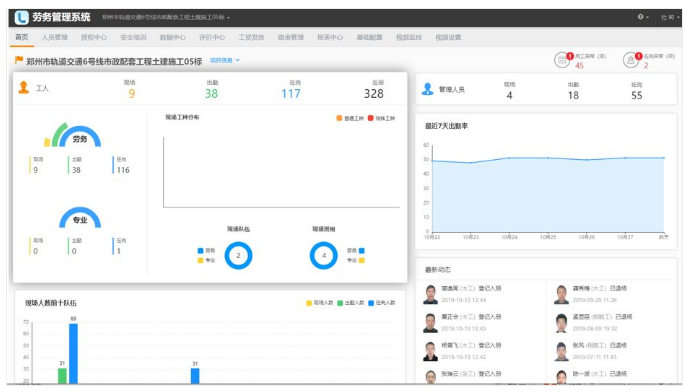Viewport: 691px width, 392px height.
Task: Click the 劳务 gauge arc chart
Action: coord(73,135)
